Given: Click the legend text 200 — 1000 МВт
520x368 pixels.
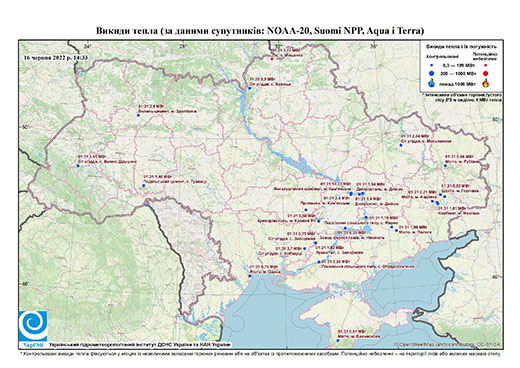Looking at the screenshot, I should pos(459,73).
